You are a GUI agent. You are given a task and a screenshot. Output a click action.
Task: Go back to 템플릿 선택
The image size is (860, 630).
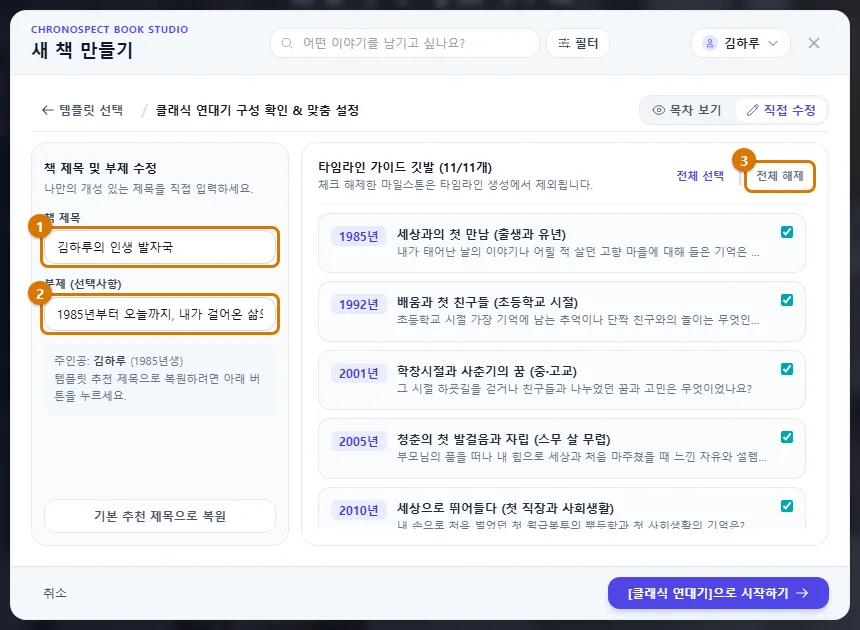click(83, 110)
